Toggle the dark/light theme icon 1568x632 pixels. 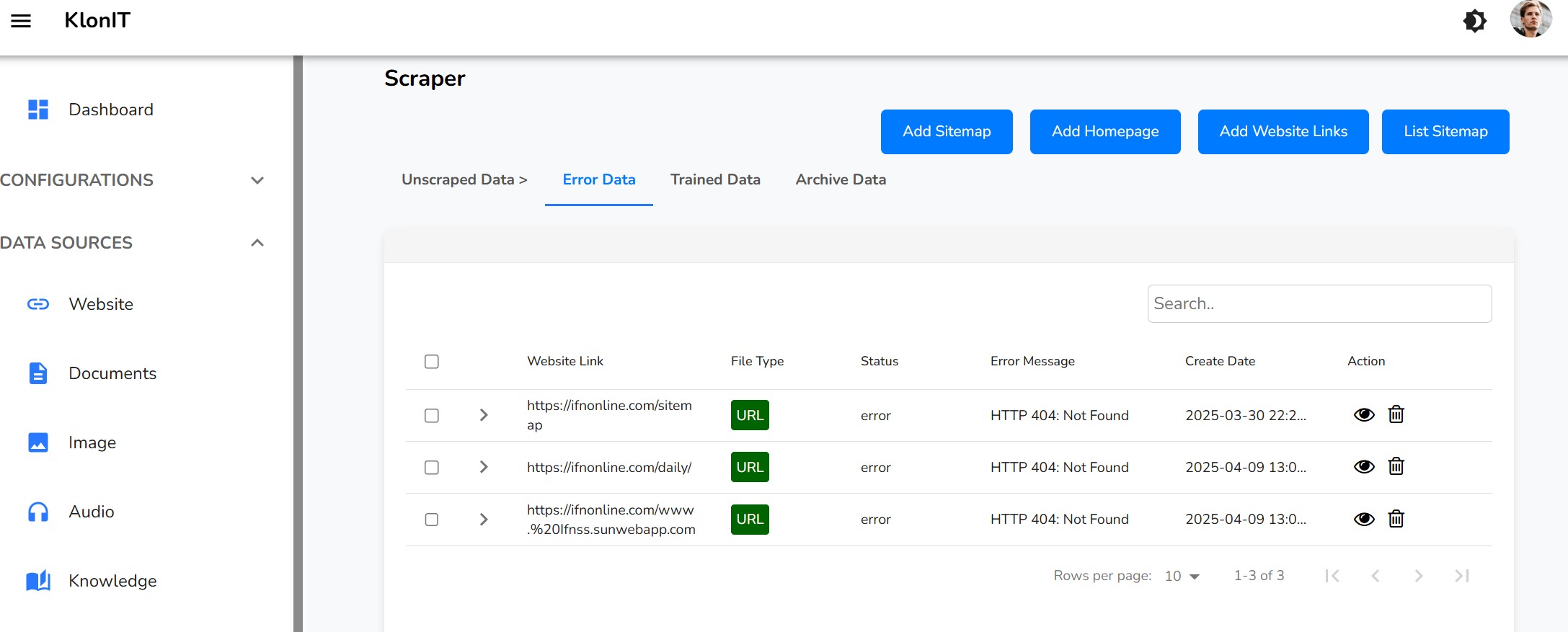coord(1474,21)
